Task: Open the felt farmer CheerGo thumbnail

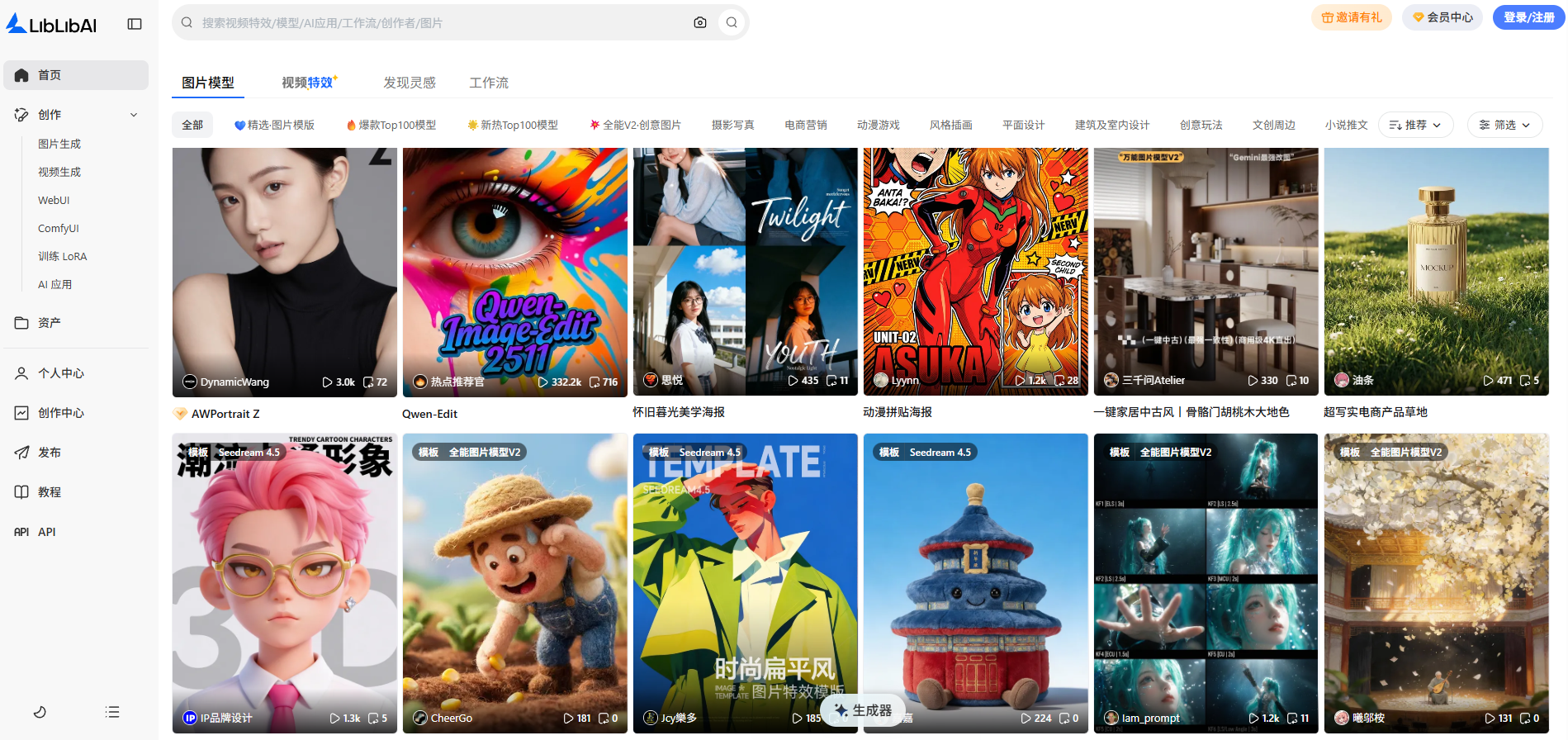Action: coord(515,583)
